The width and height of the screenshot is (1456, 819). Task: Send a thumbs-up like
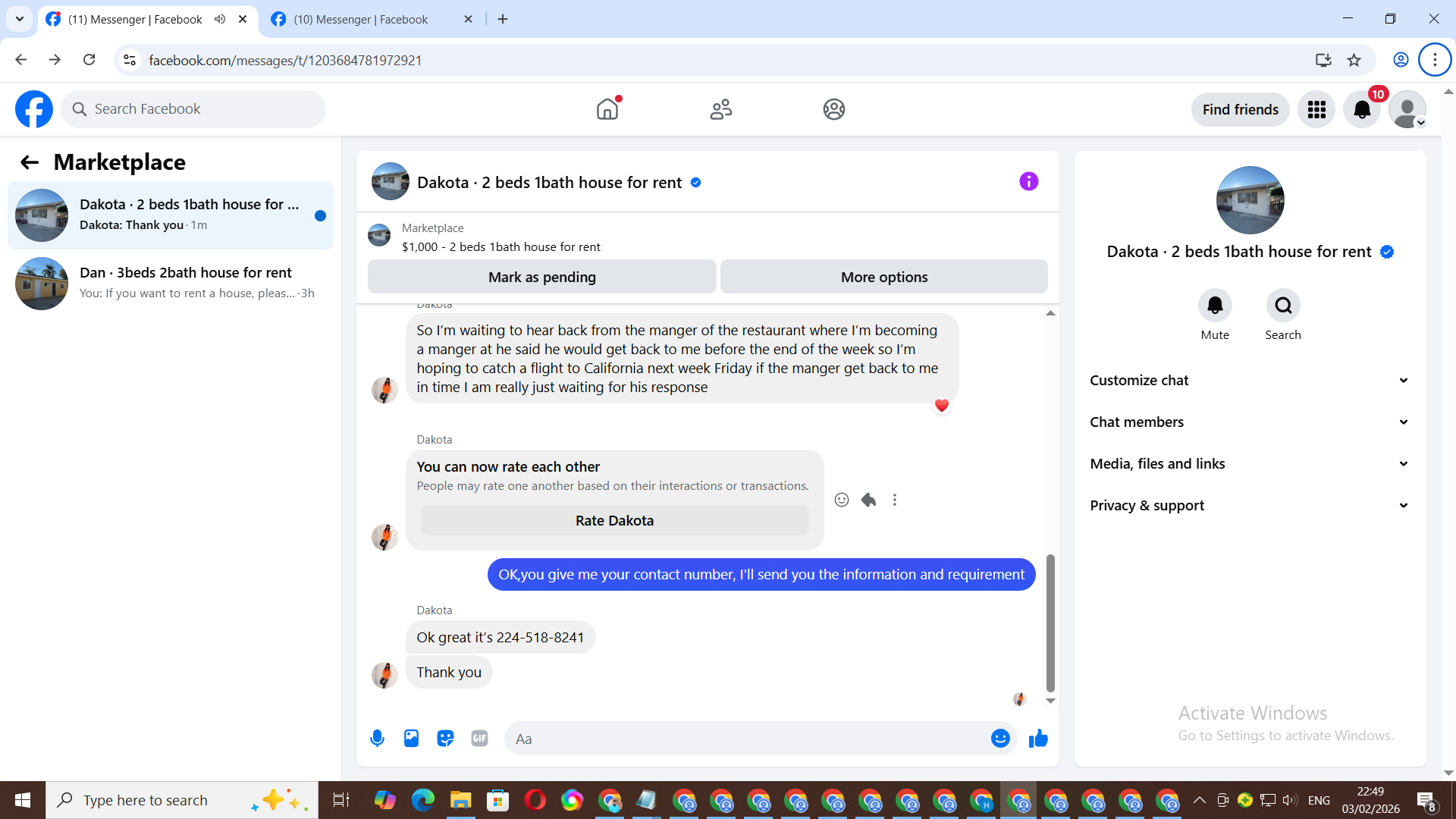[x=1038, y=738]
